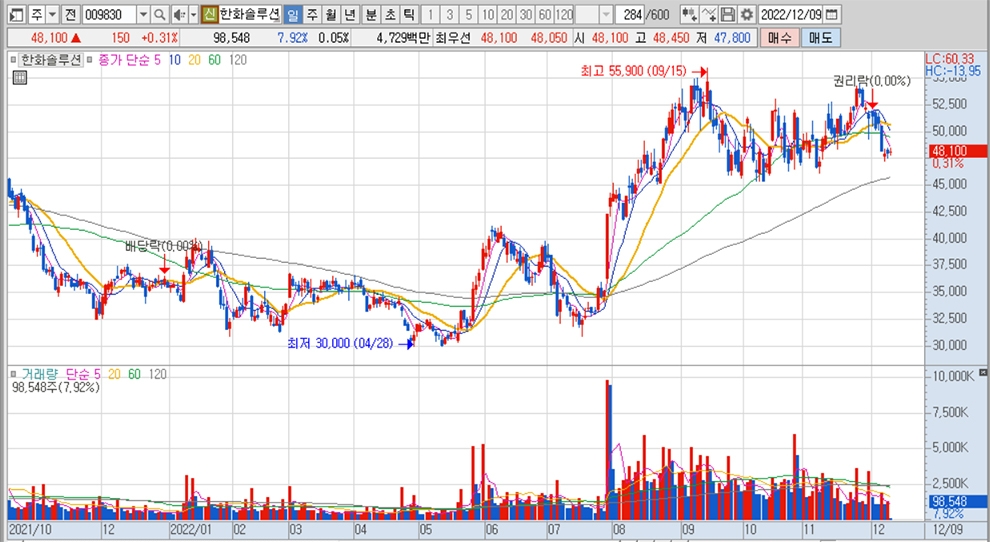
Task: Click the 최고 55,900 (09/15) high marker
Action: click(x=633, y=71)
